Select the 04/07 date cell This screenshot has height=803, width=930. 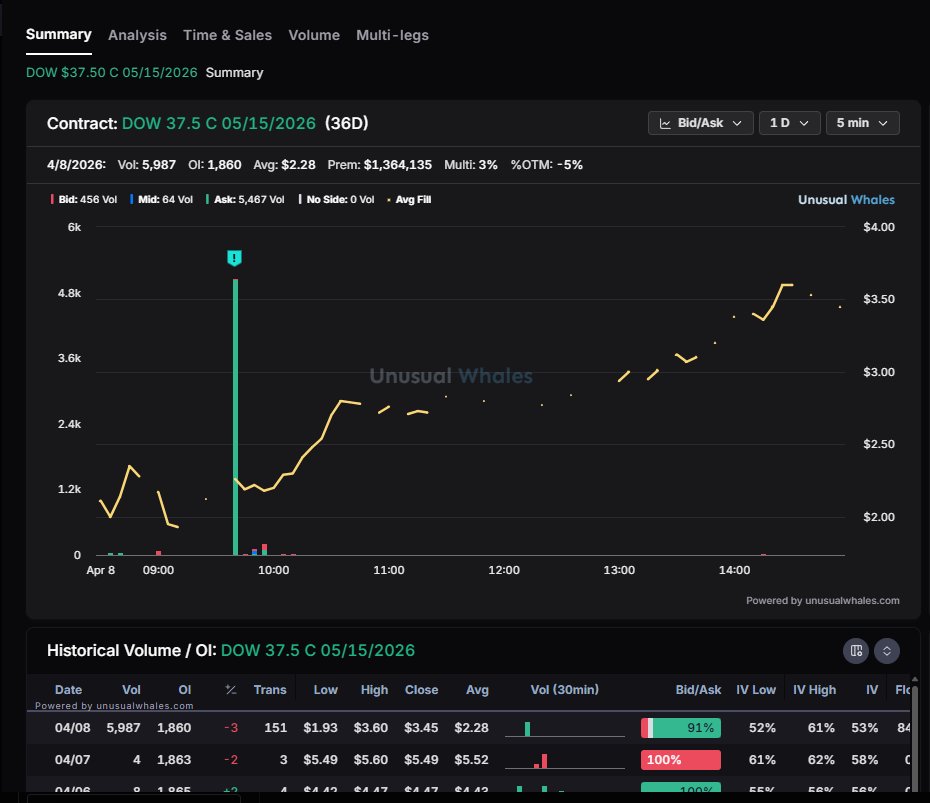coord(72,760)
